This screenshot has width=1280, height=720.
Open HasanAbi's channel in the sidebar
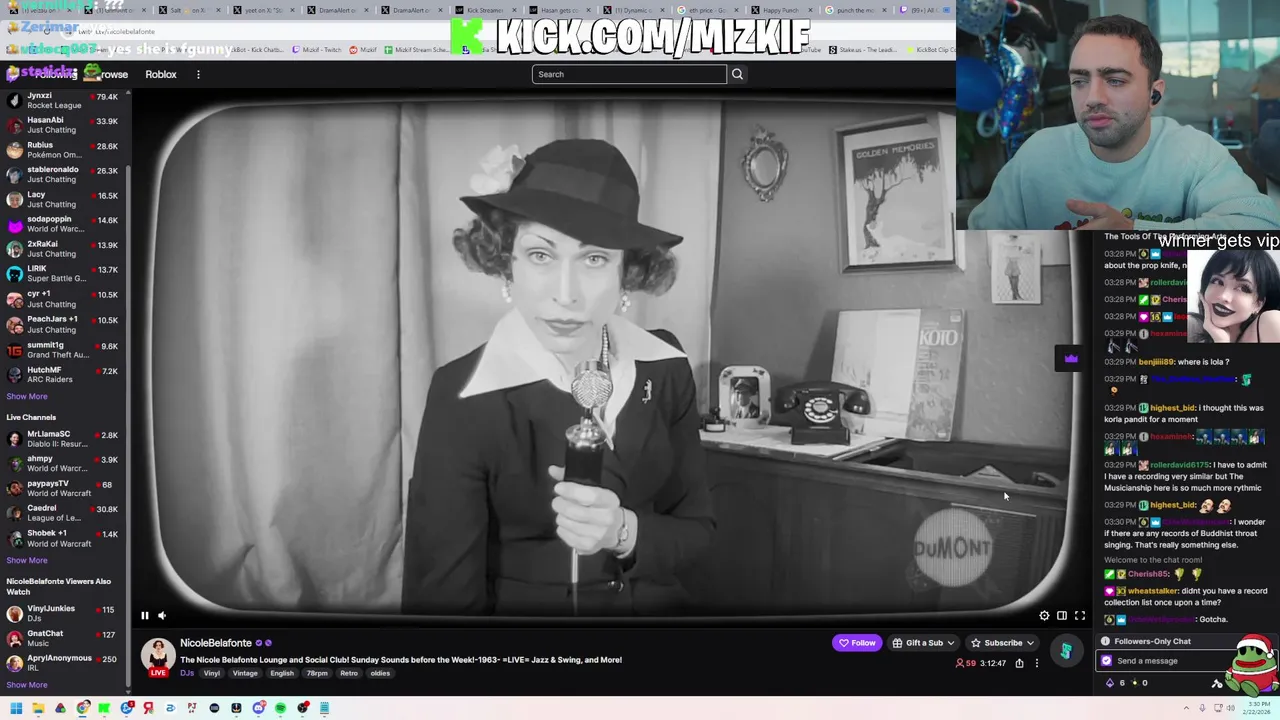pos(63,125)
